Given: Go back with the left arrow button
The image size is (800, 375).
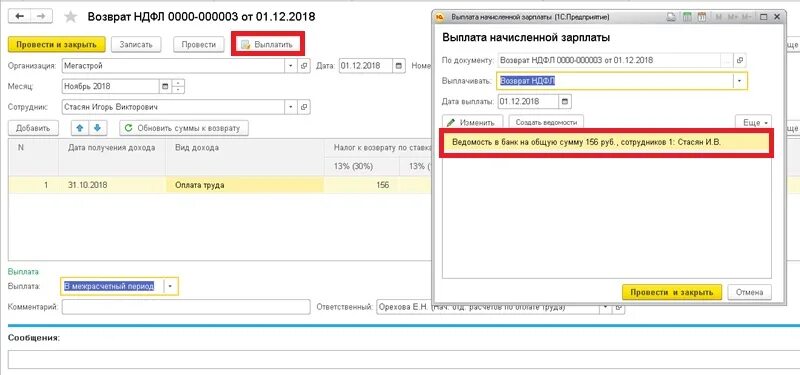Looking at the screenshot, I should (19, 16).
